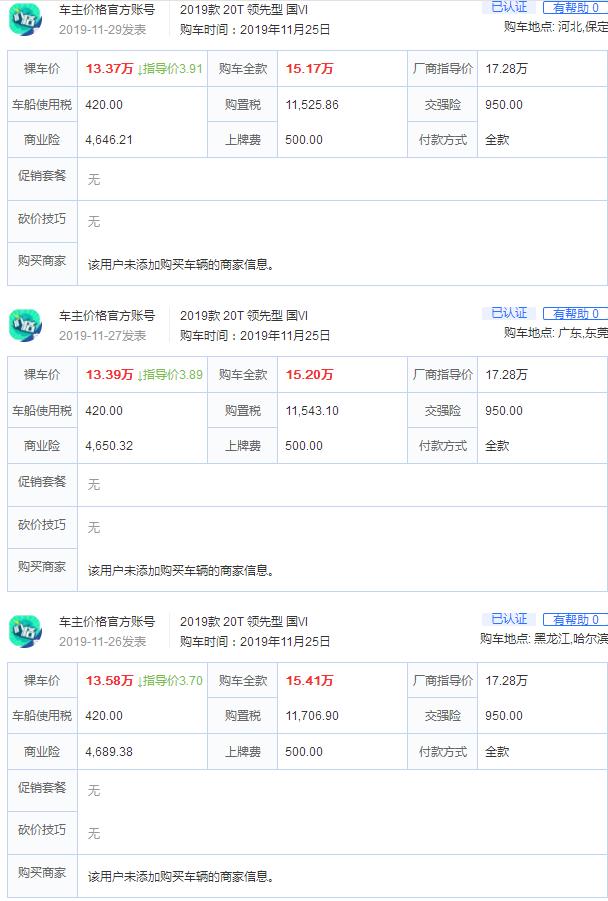Select total purchase price 15.17万

click(310, 68)
